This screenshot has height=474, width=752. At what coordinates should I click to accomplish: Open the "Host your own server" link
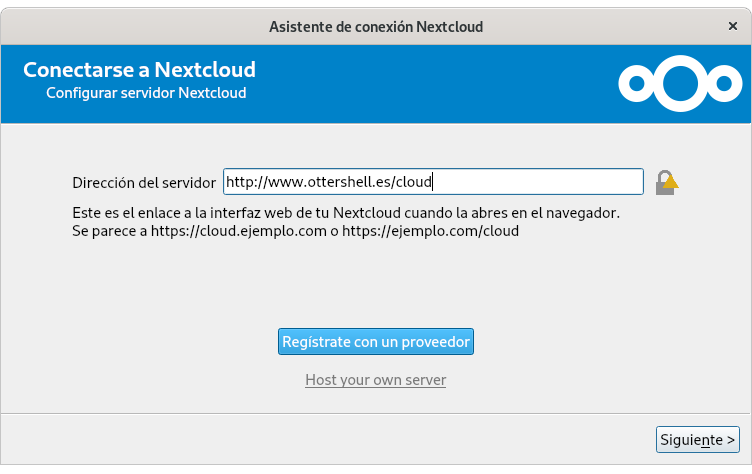click(375, 380)
